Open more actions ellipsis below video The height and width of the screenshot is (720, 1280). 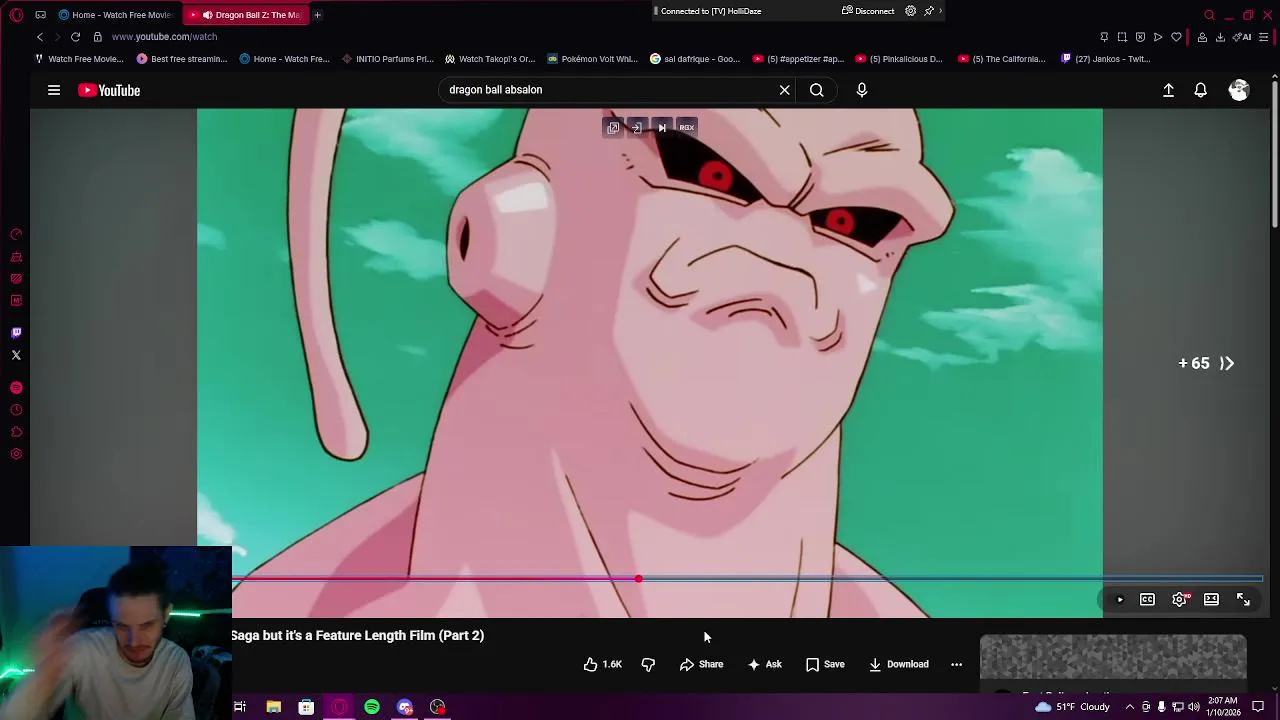tap(956, 664)
